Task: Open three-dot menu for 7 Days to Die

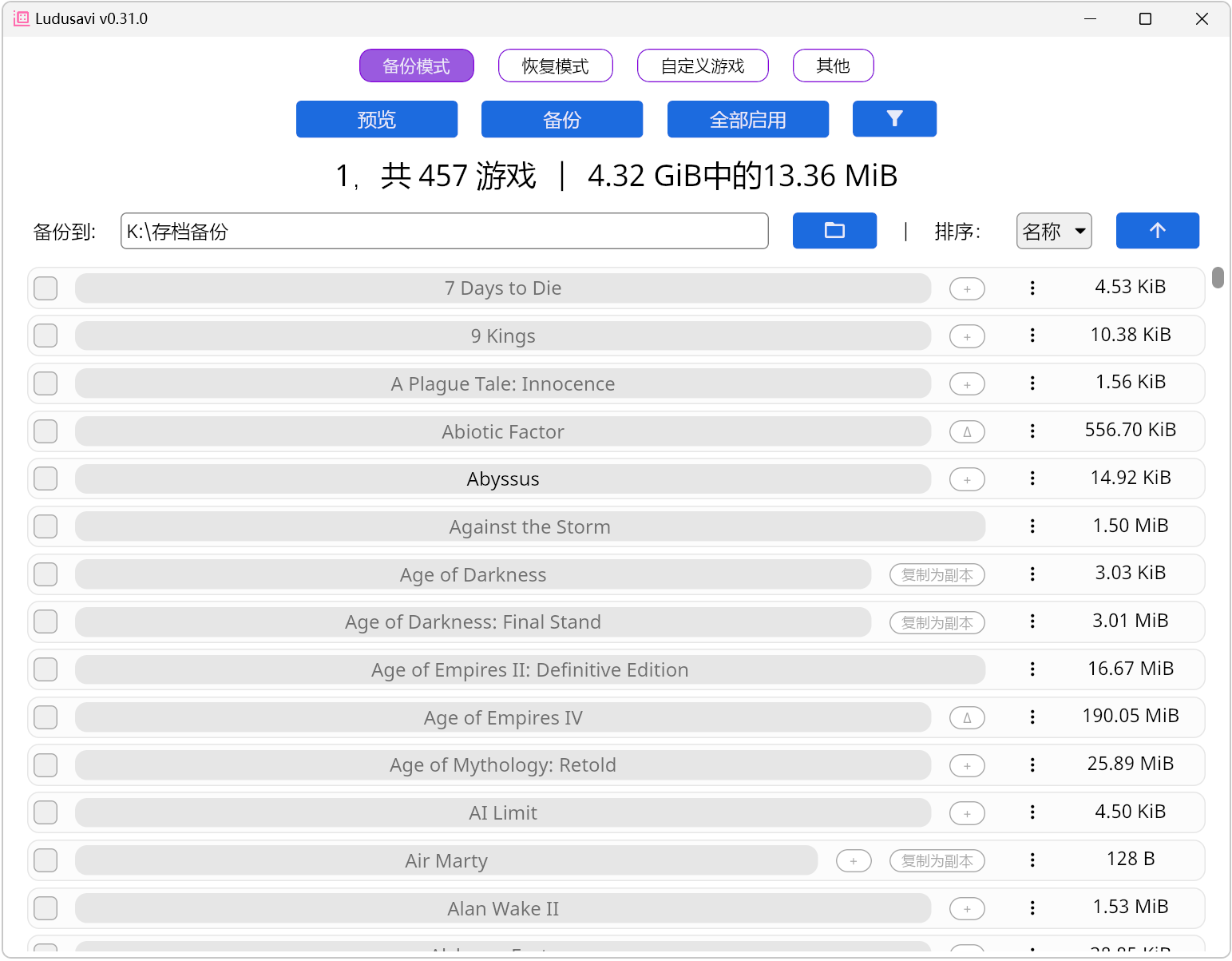Action: 1032,288
